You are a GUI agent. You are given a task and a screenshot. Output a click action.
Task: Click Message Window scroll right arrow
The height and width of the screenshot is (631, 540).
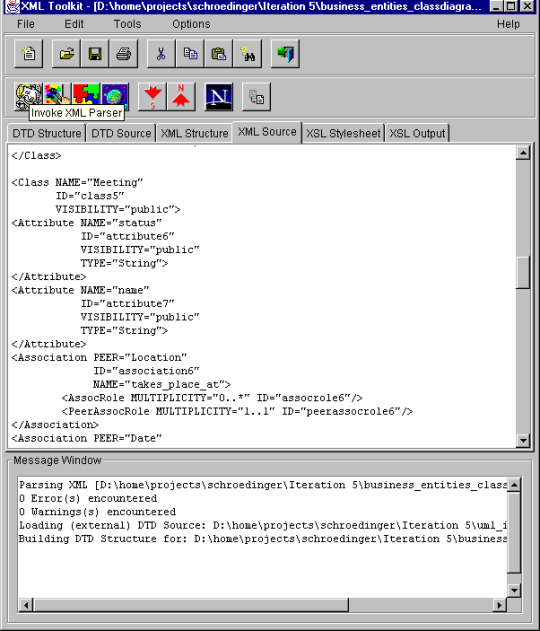tap(500, 605)
